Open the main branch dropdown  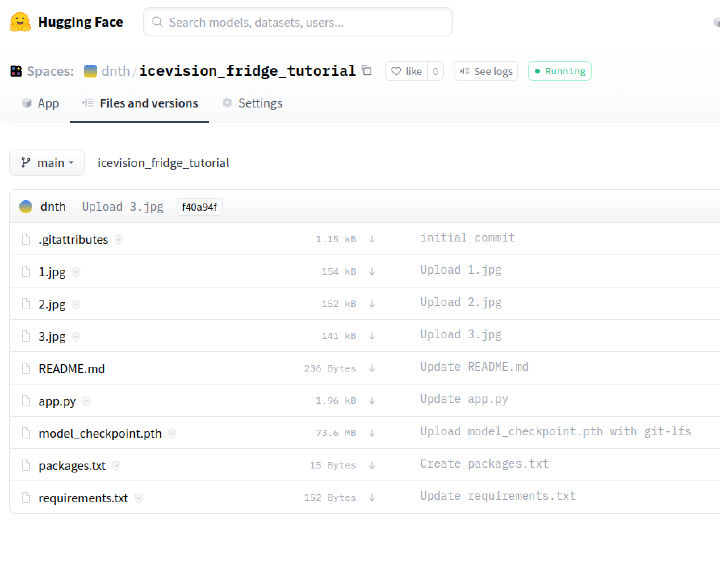tap(46, 163)
